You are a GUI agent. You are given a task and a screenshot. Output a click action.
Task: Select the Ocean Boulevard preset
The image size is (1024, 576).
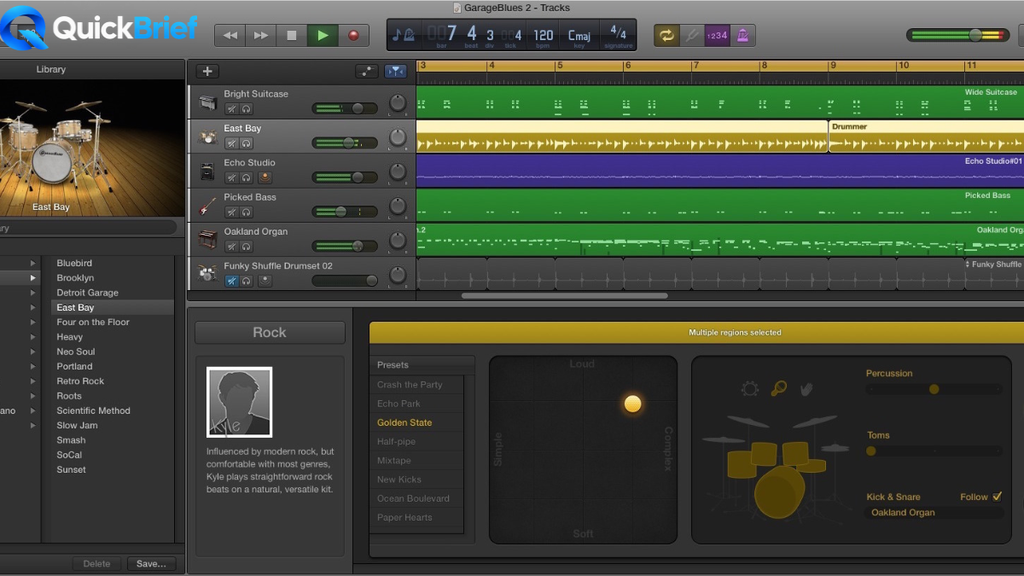tap(413, 498)
